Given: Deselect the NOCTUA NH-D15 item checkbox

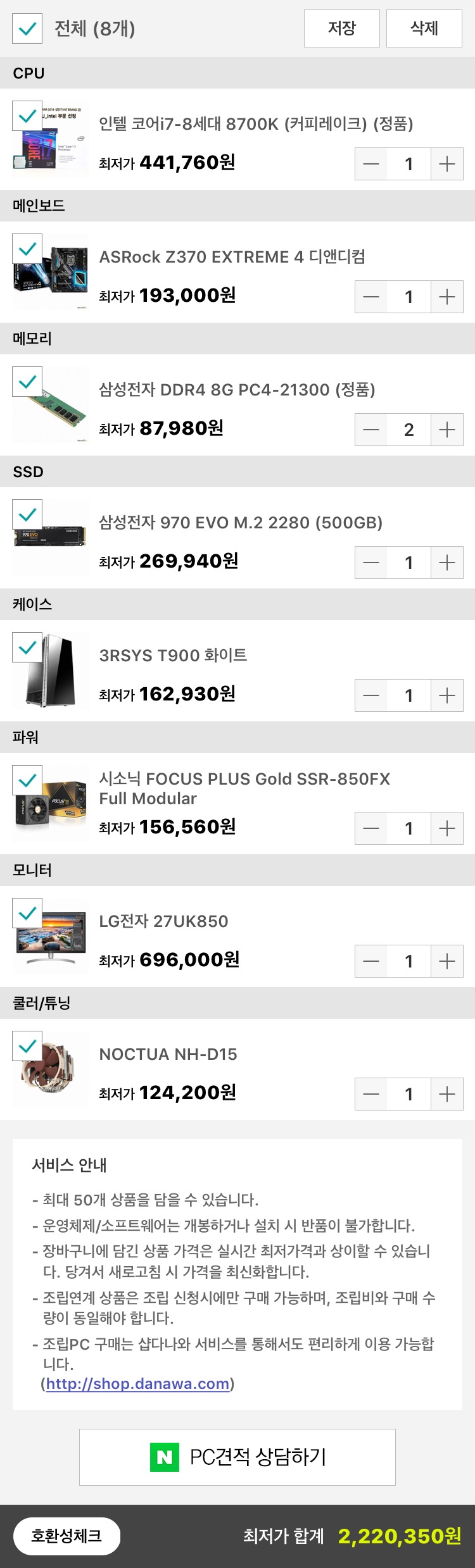Looking at the screenshot, I should click(27, 1046).
